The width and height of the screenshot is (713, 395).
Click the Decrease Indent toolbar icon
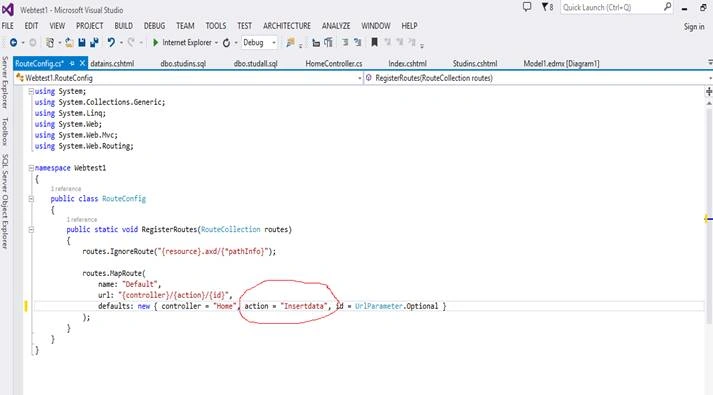click(x=316, y=43)
